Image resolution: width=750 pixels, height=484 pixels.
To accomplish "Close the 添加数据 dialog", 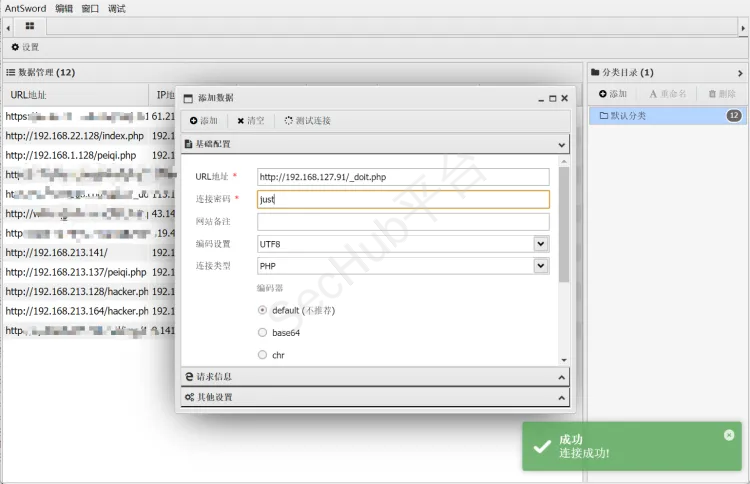I will (564, 98).
